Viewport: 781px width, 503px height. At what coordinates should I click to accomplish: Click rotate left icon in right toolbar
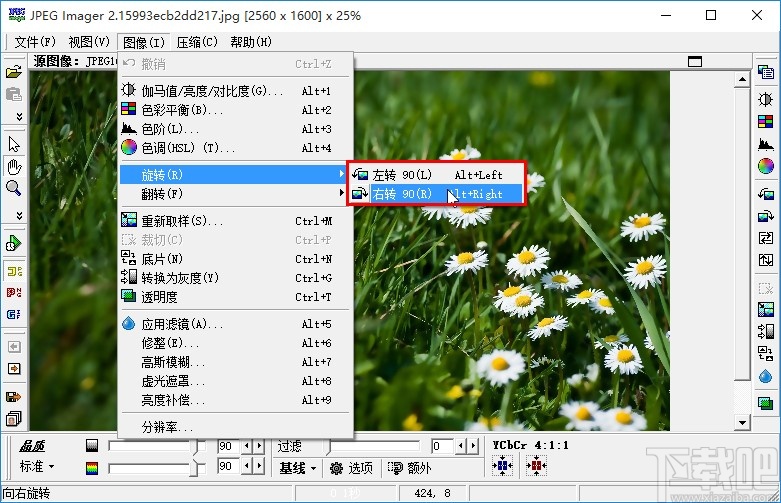click(766, 193)
